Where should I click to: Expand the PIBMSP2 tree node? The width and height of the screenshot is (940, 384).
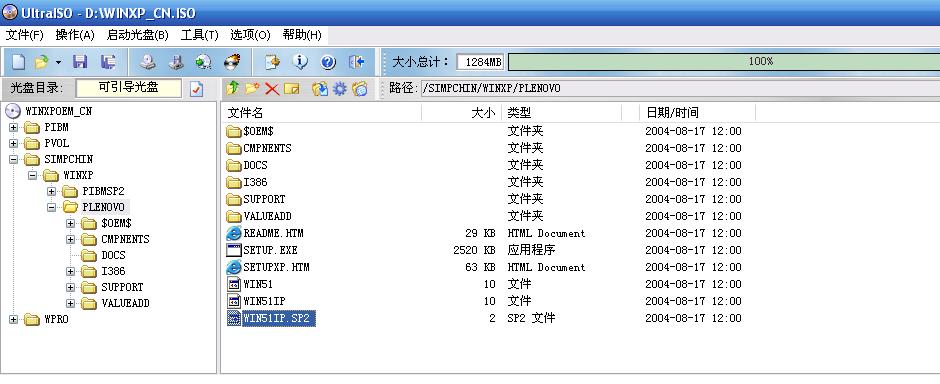52,192
